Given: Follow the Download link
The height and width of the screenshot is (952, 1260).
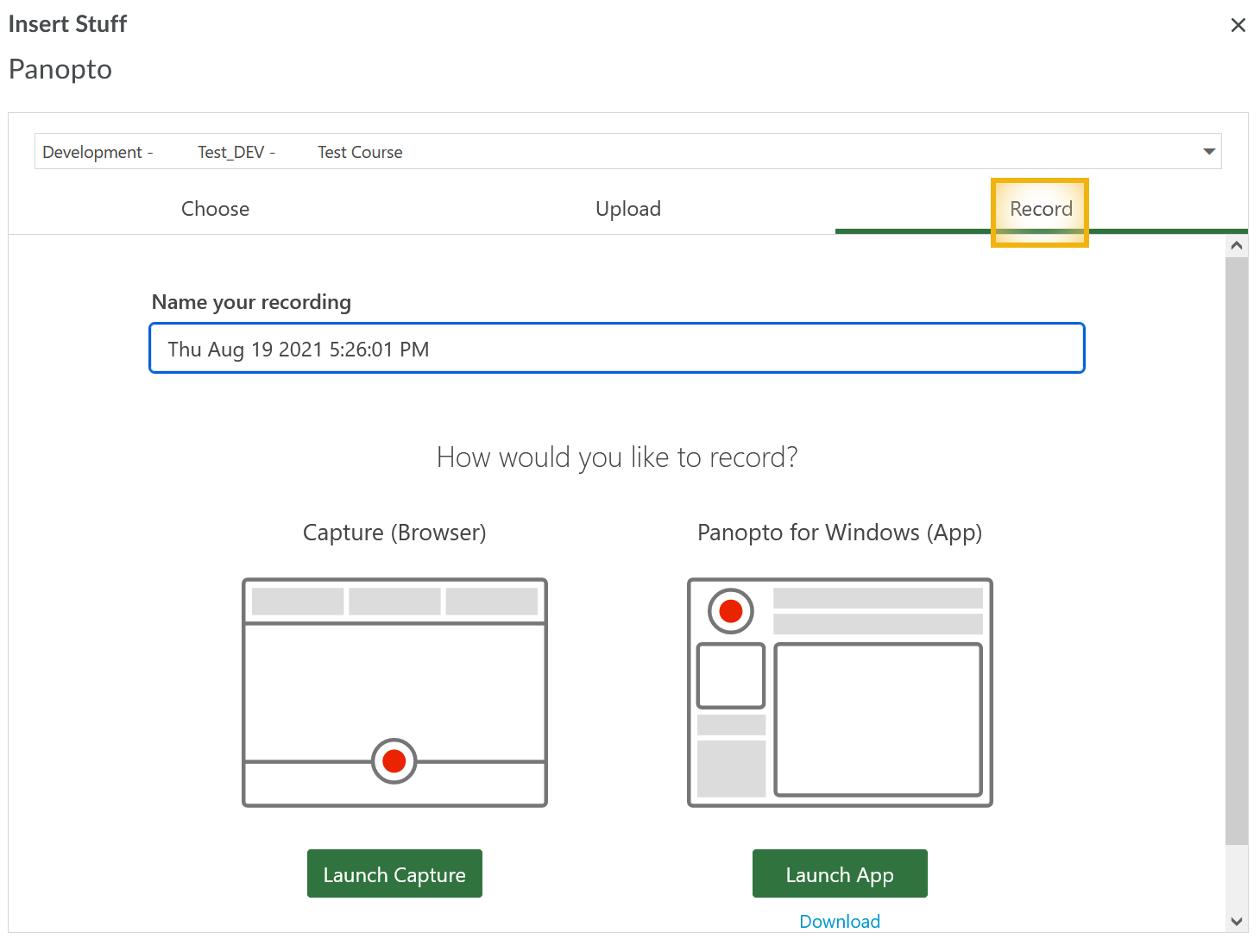Looking at the screenshot, I should pos(840,921).
